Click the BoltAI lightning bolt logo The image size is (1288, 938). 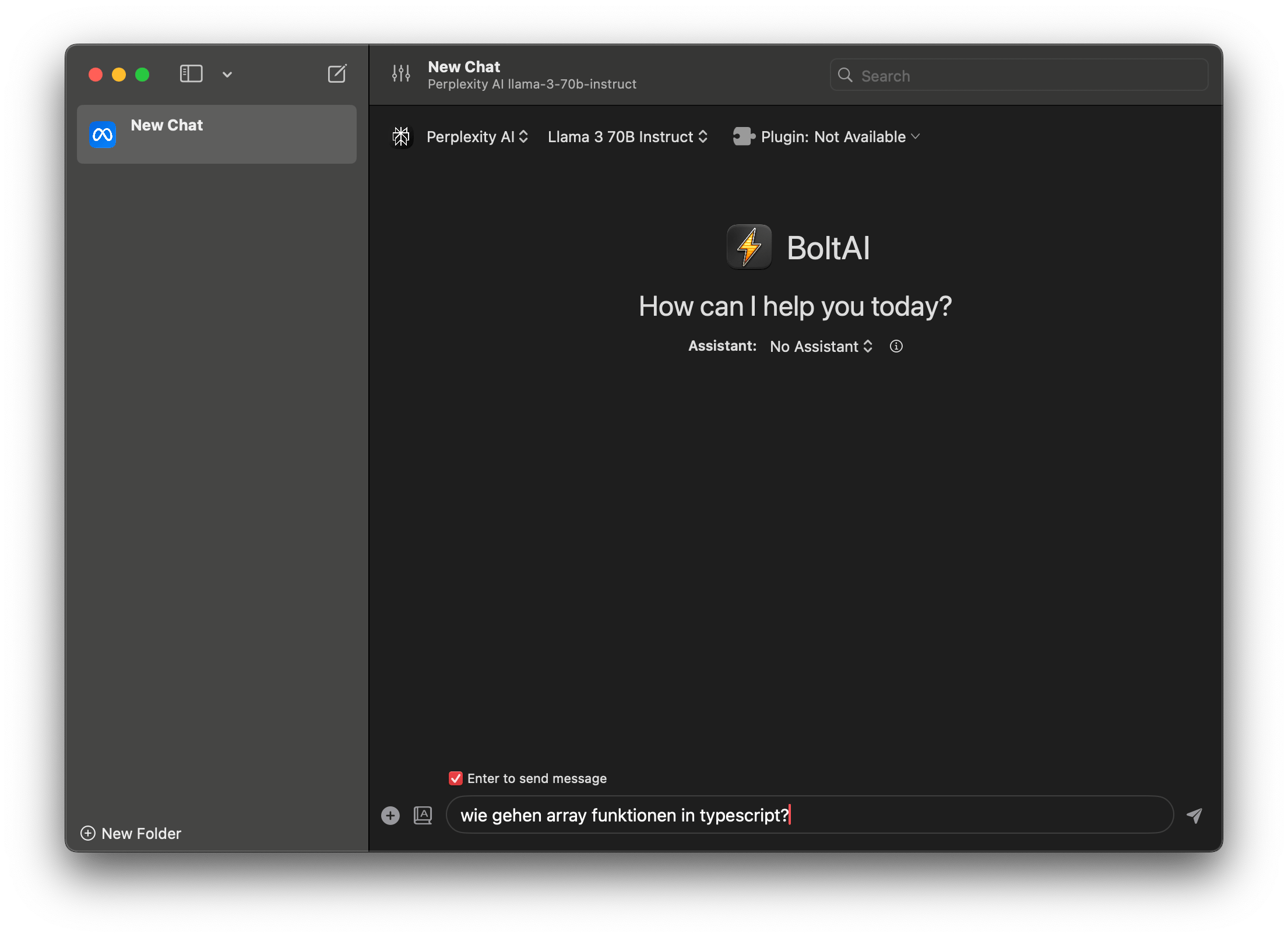(749, 247)
